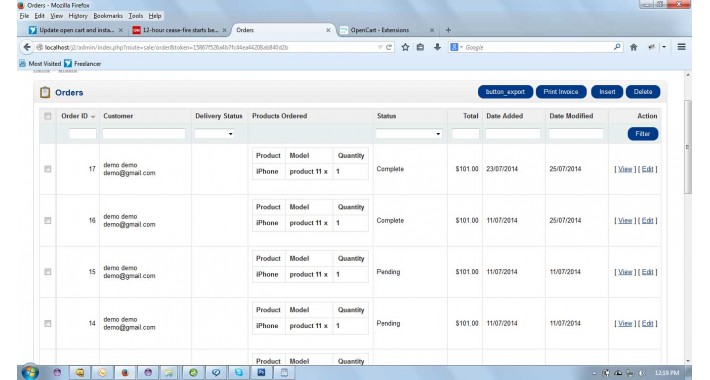
Task: Click the Order ID filter field
Action: pos(82,134)
